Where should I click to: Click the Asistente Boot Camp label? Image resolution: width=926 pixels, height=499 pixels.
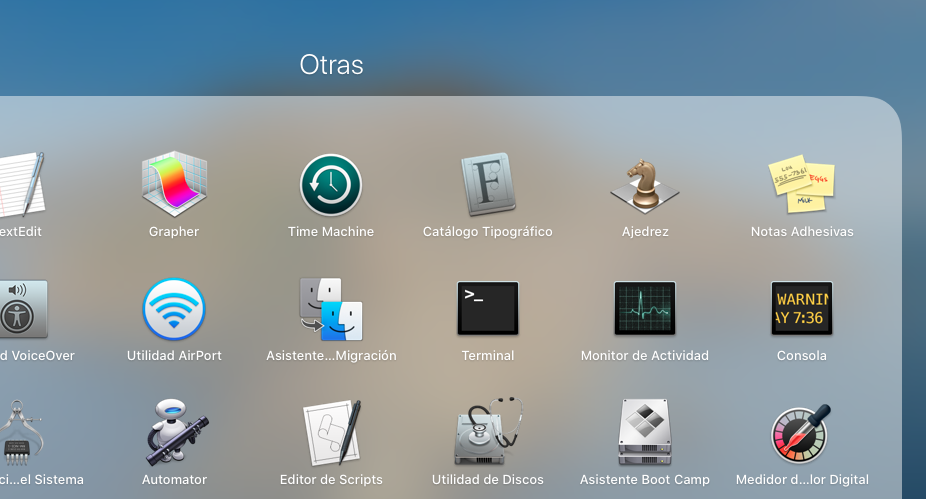pyautogui.click(x=645, y=480)
